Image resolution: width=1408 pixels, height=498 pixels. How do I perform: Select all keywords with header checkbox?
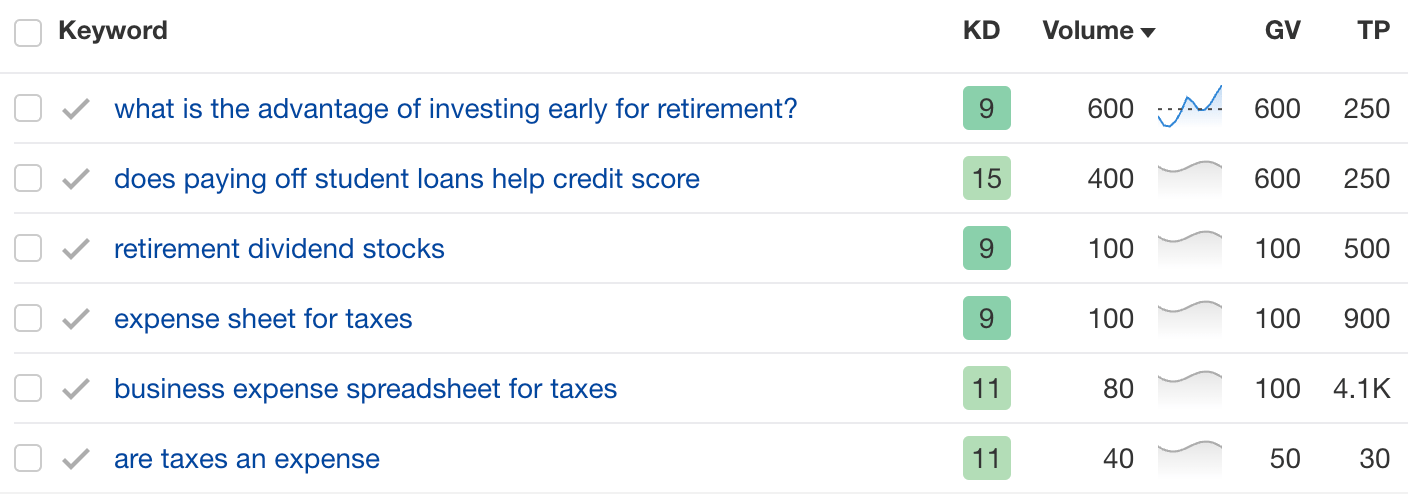[x=28, y=33]
